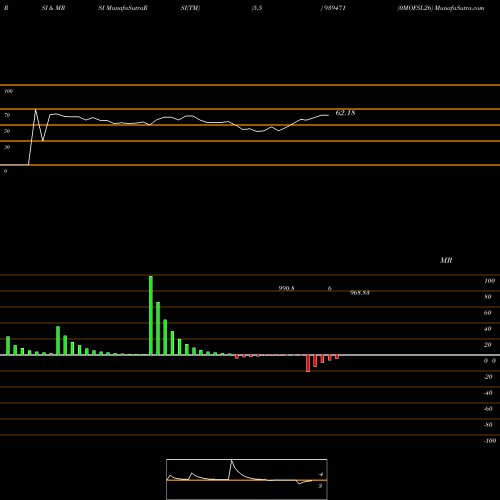The height and width of the screenshot is (500, 500).
Task: Click the RSI value 62.18 label
Action: coord(345,113)
